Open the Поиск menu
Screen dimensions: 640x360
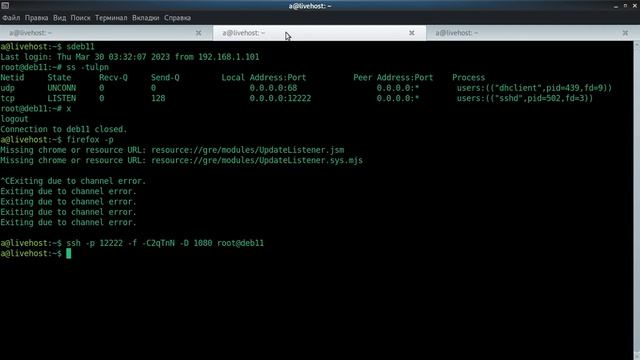click(x=80, y=18)
